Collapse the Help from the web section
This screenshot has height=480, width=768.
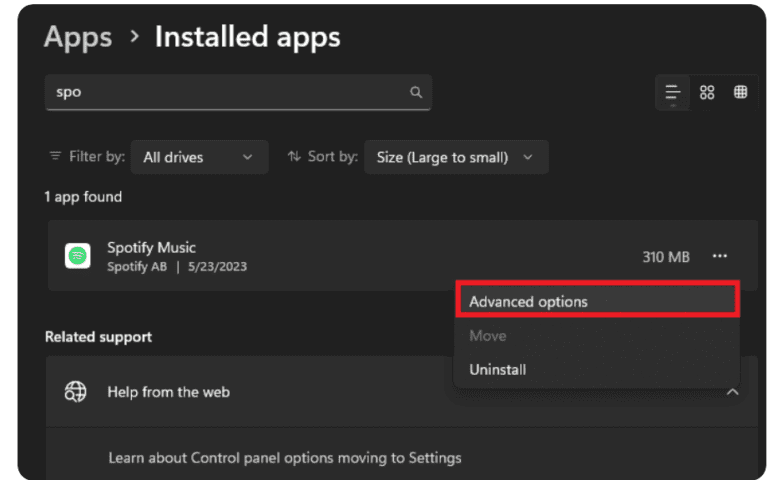(732, 392)
